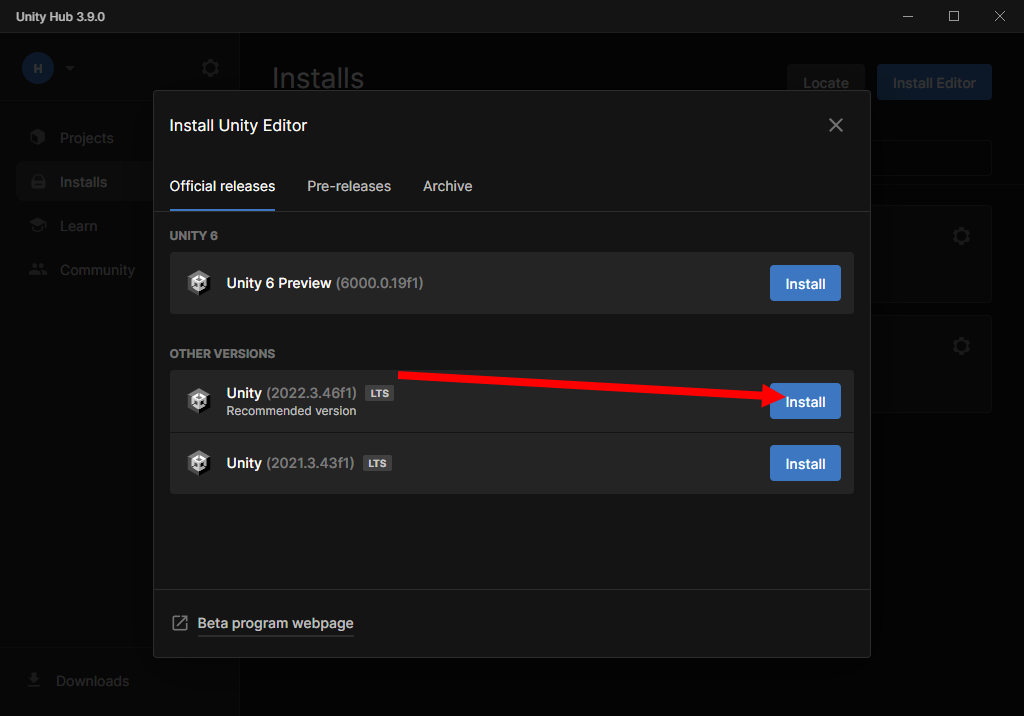The height and width of the screenshot is (716, 1024).
Task: Open the account avatar H in Hub sidebar
Action: coord(38,68)
